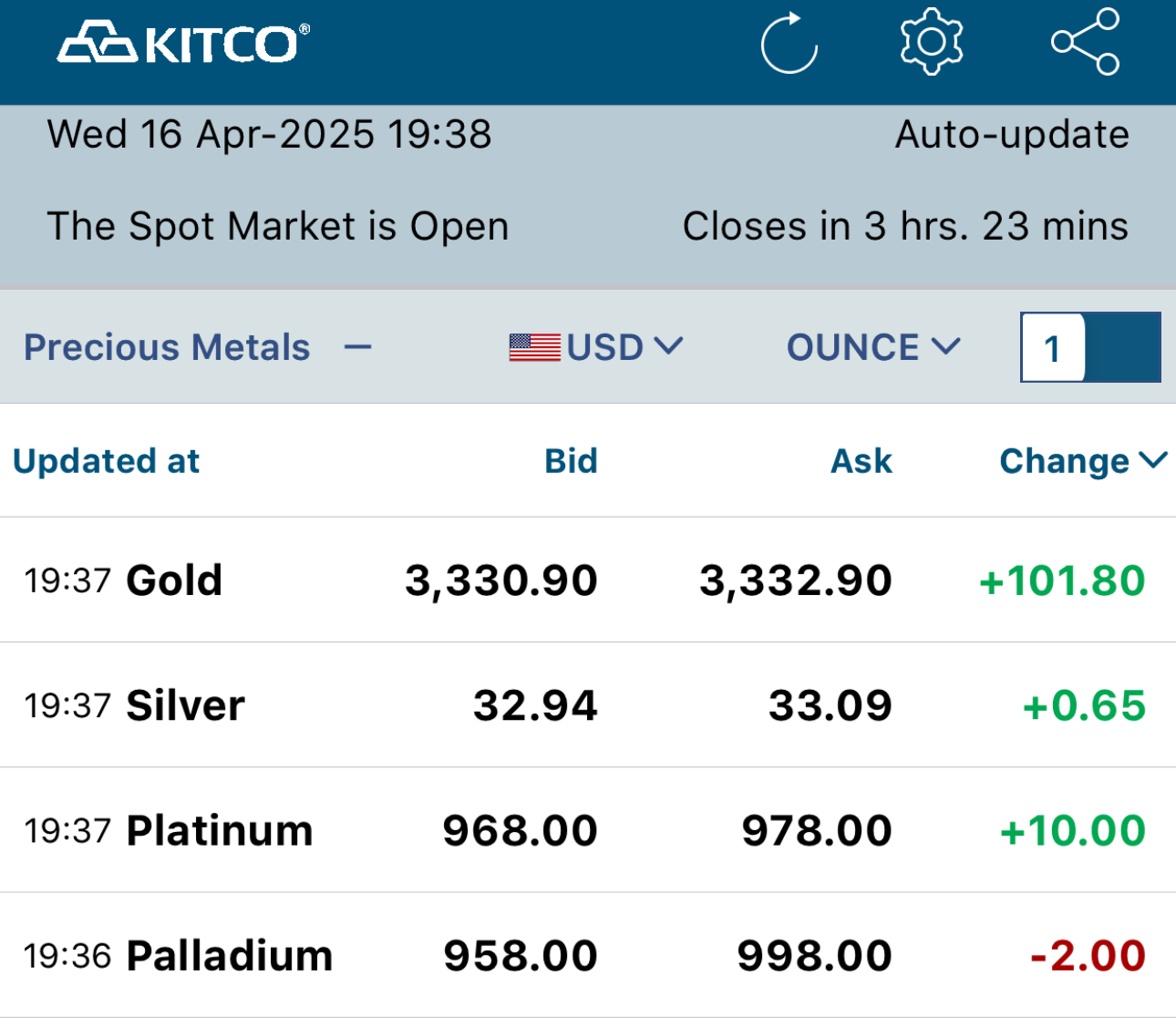The image size is (1176, 1027).
Task: Tap the Kitco logo
Action: point(184,43)
